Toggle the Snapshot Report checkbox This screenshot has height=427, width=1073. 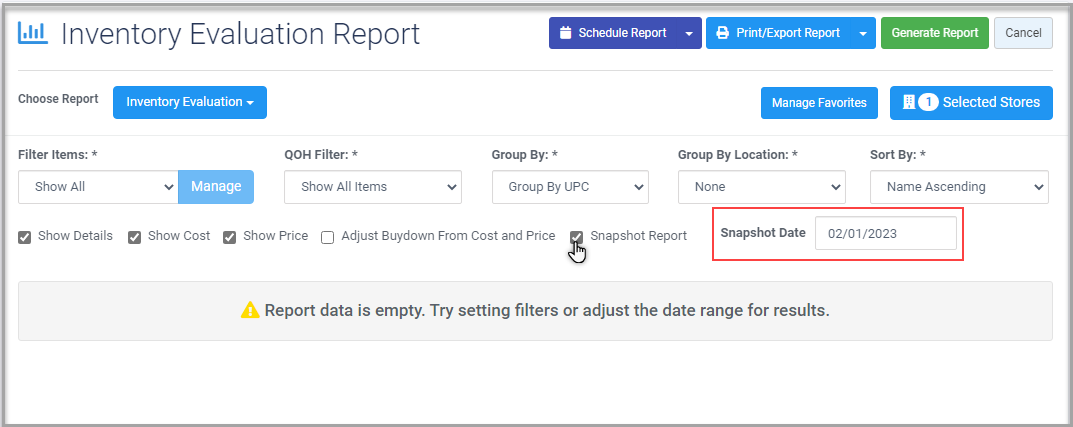pos(577,237)
